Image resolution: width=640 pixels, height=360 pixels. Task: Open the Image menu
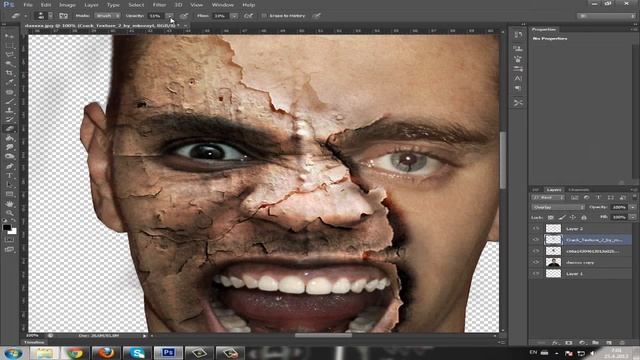click(x=67, y=5)
